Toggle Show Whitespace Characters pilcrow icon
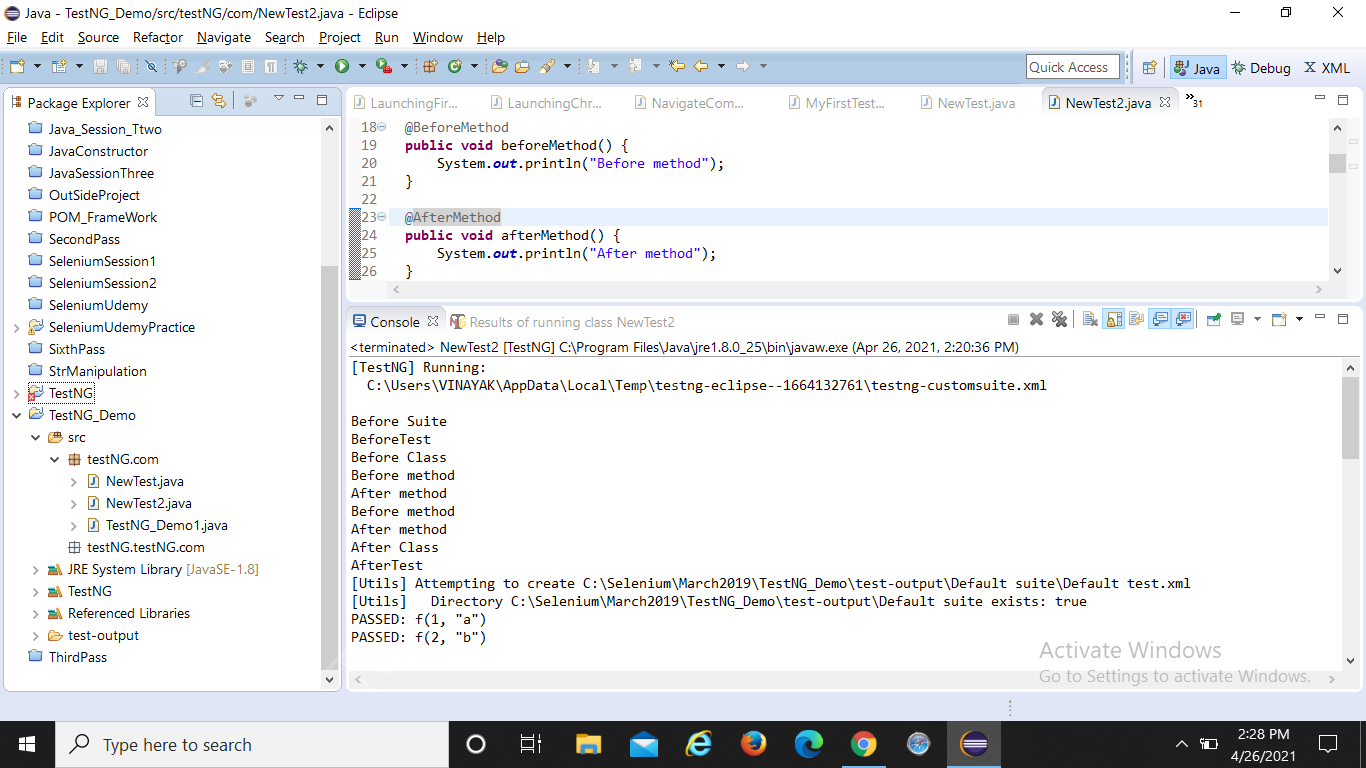 click(x=271, y=66)
